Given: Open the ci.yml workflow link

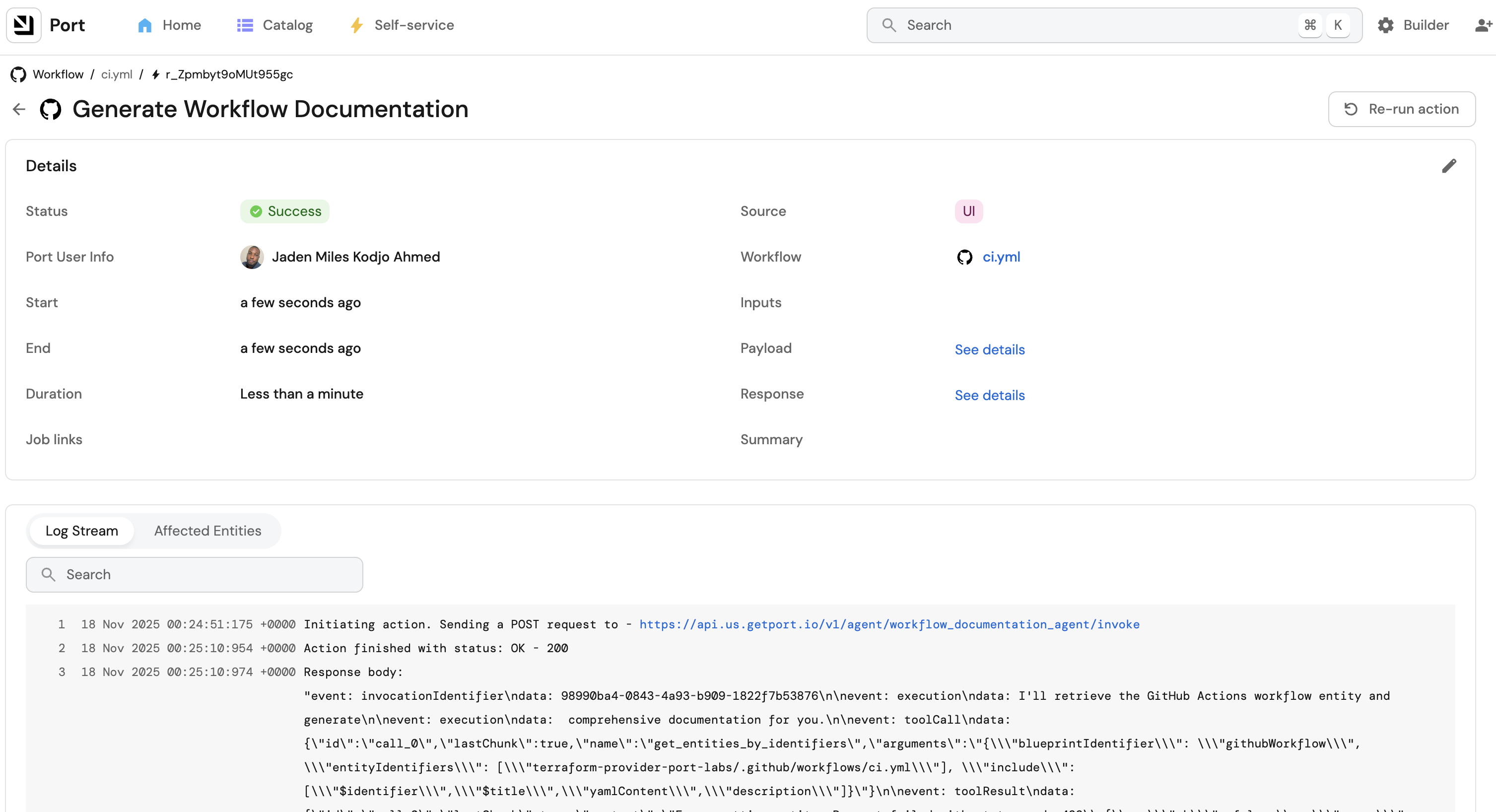Looking at the screenshot, I should click(x=1001, y=257).
